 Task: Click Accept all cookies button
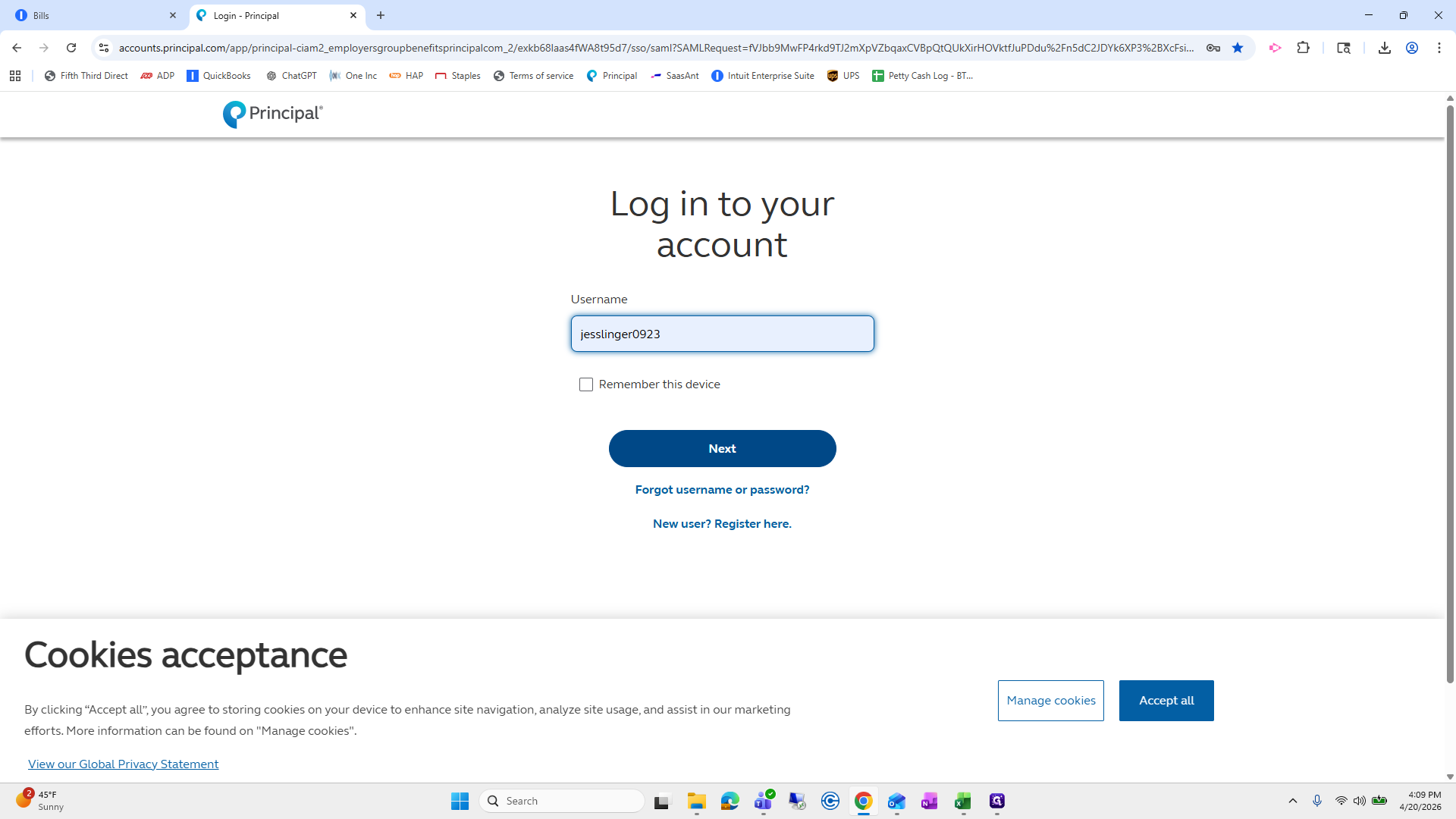coord(1166,701)
